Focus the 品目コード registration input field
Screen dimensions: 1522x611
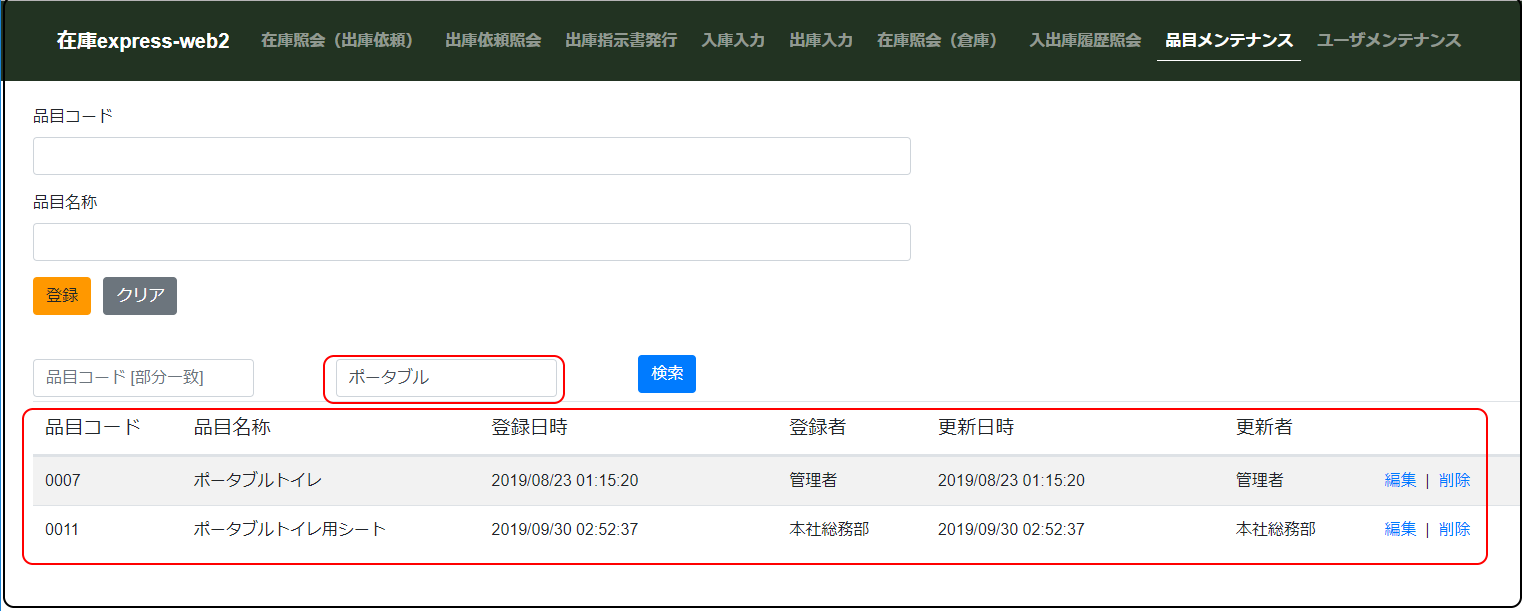[x=471, y=156]
